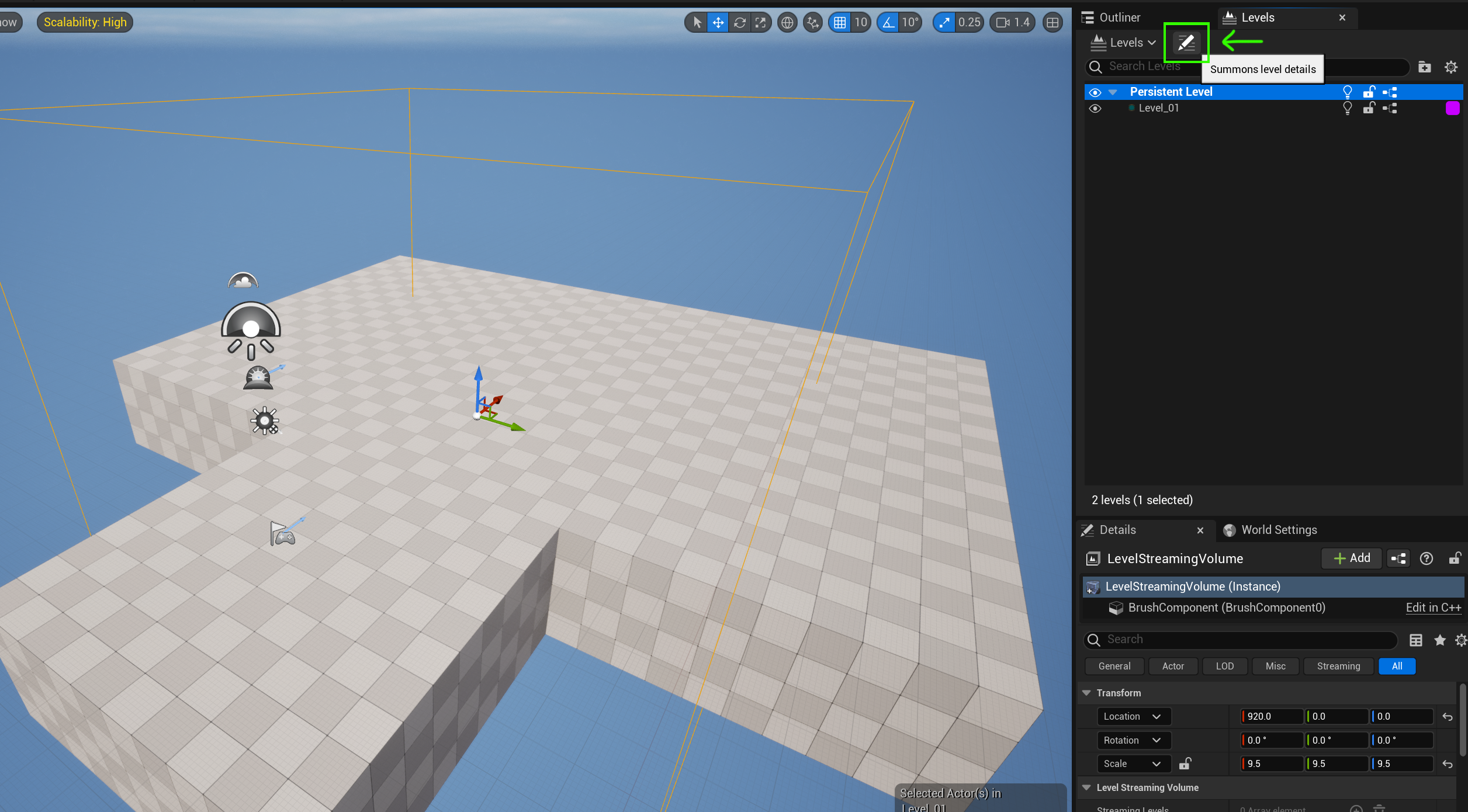Toggle visibility eye for Level_01
1468x812 pixels.
coord(1095,109)
